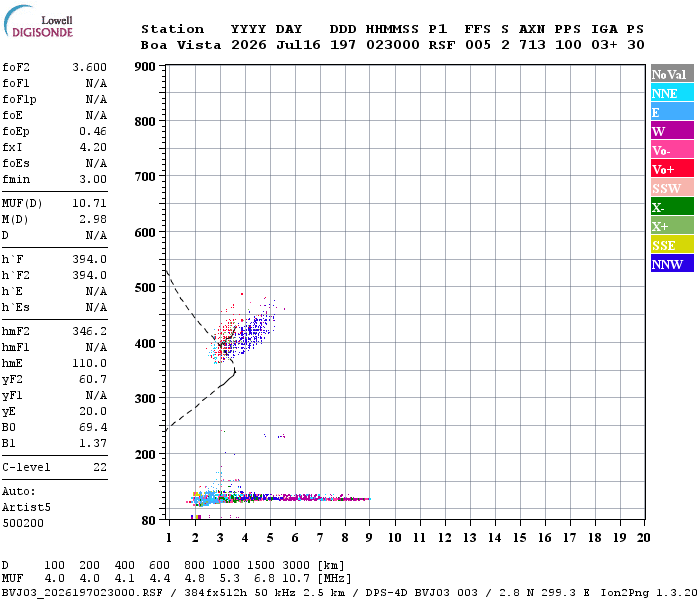Click the Artist5 auto-scaling label
The height and width of the screenshot is (600, 700).
pos(26,508)
